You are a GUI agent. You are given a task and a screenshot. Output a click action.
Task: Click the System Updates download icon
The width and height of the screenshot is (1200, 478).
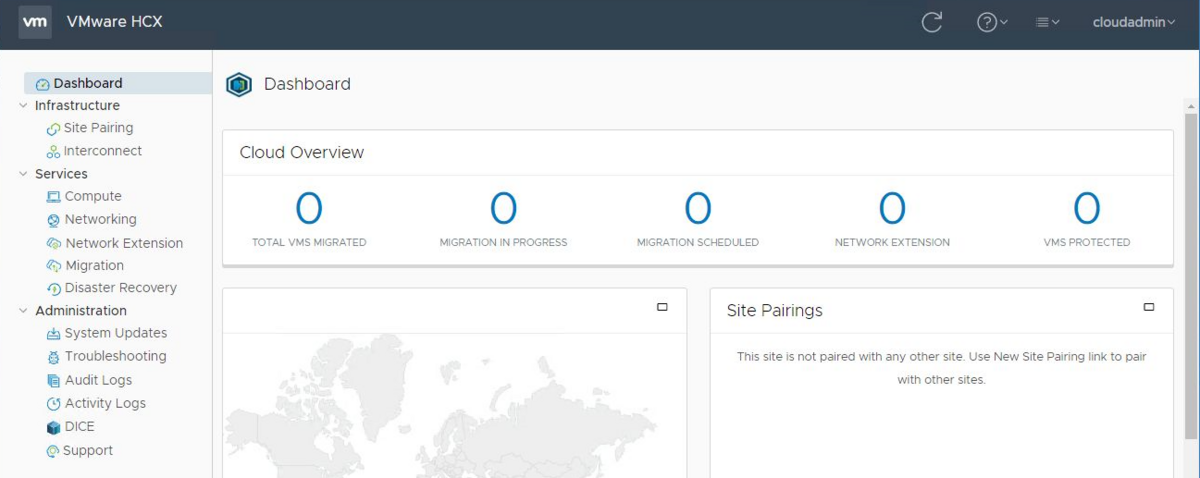click(54, 334)
